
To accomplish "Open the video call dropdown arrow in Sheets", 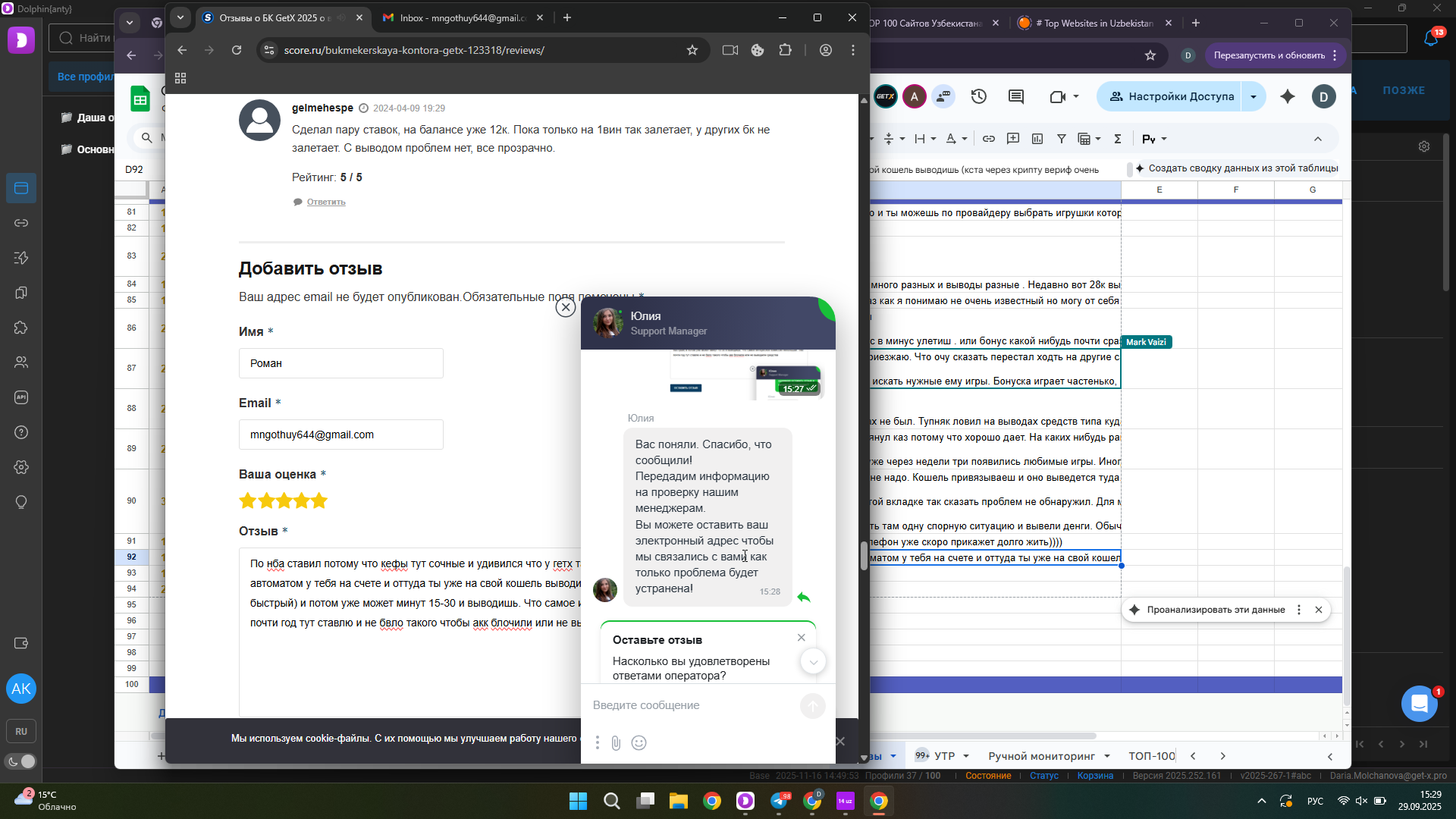I will click(x=1076, y=96).
